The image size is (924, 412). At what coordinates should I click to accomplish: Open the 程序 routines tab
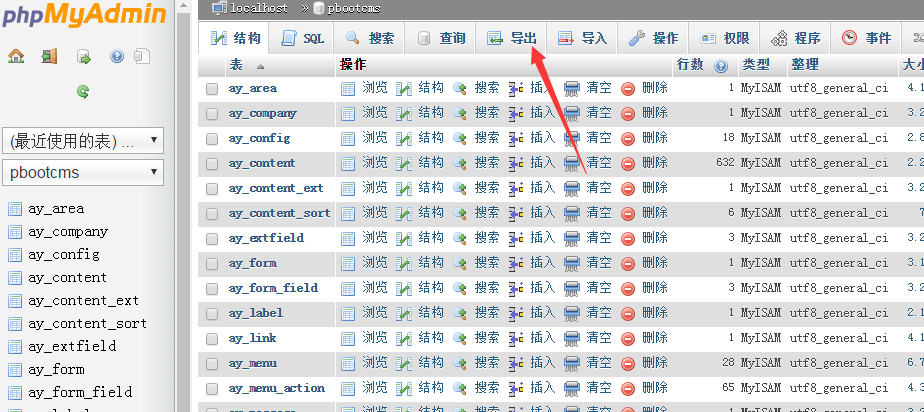tap(795, 38)
